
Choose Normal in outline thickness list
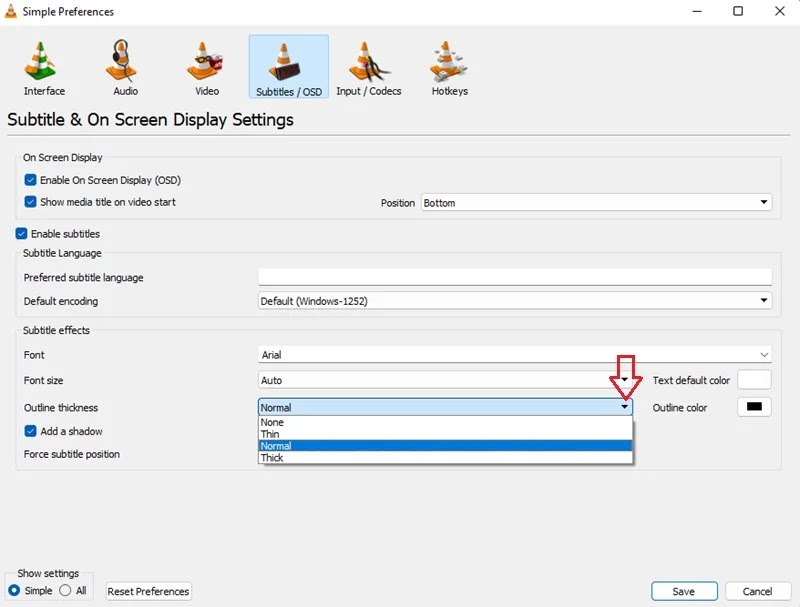tap(445, 446)
